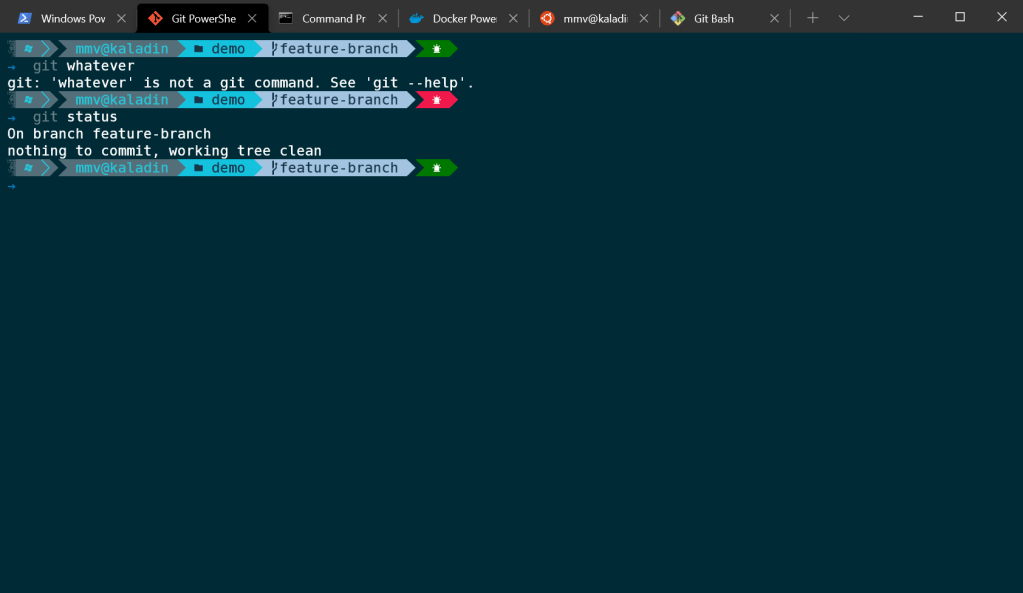1023x593 pixels.
Task: Maximize the terminal window
Action: click(x=960, y=17)
